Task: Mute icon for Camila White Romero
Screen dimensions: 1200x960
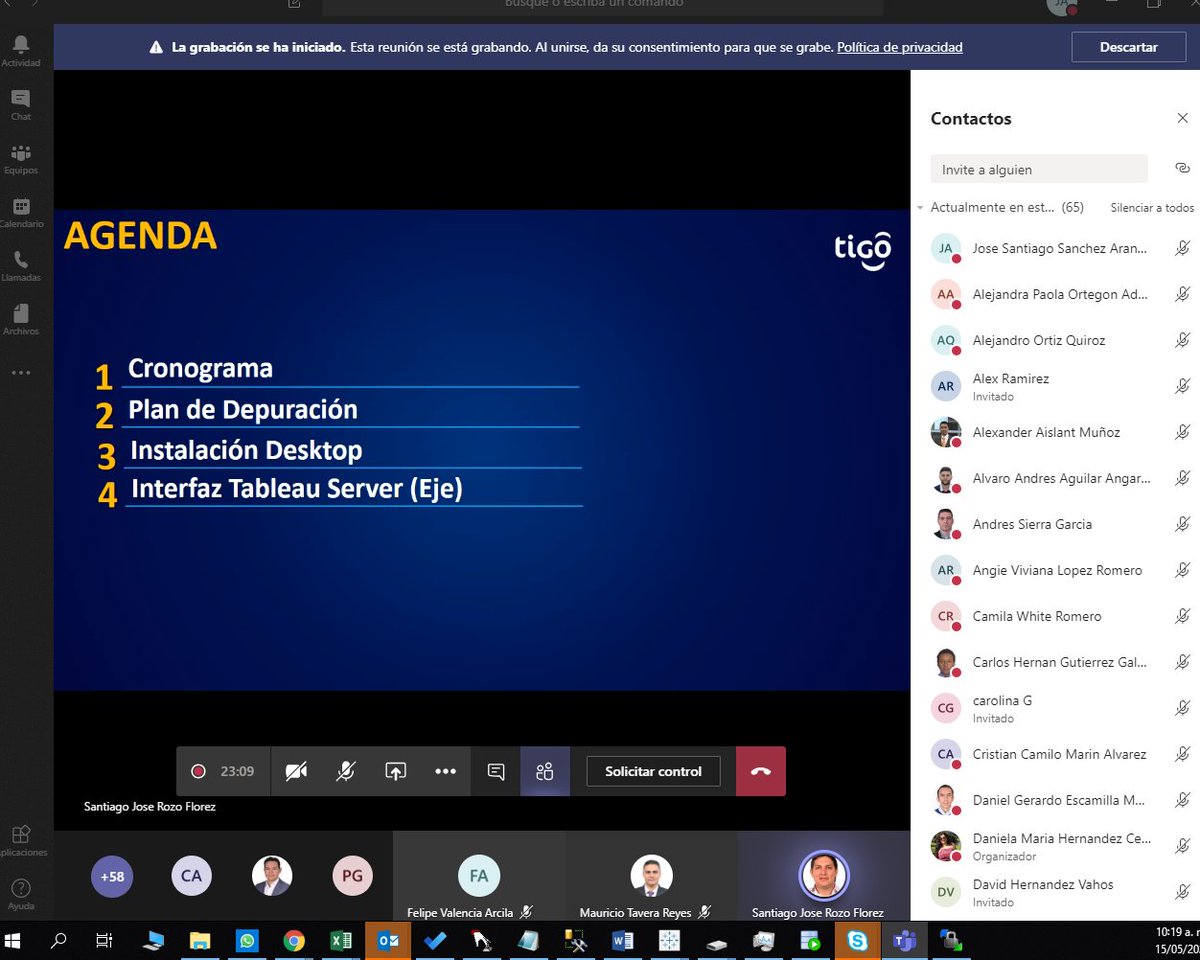Action: [x=1182, y=616]
